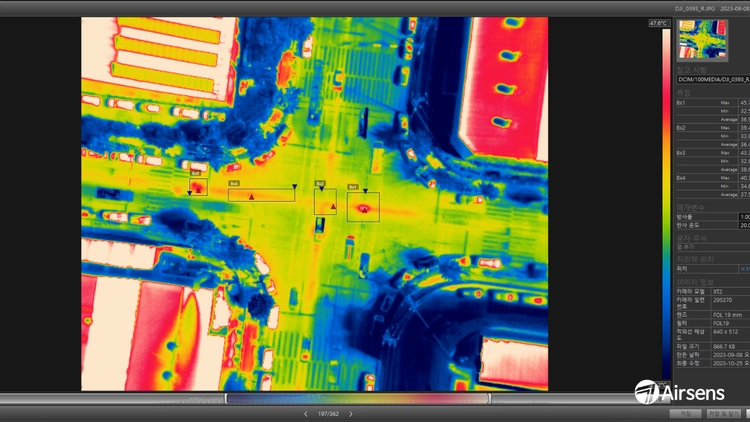Select the Bx3 Max measurement row
The height and width of the screenshot is (422, 750).
point(713,153)
